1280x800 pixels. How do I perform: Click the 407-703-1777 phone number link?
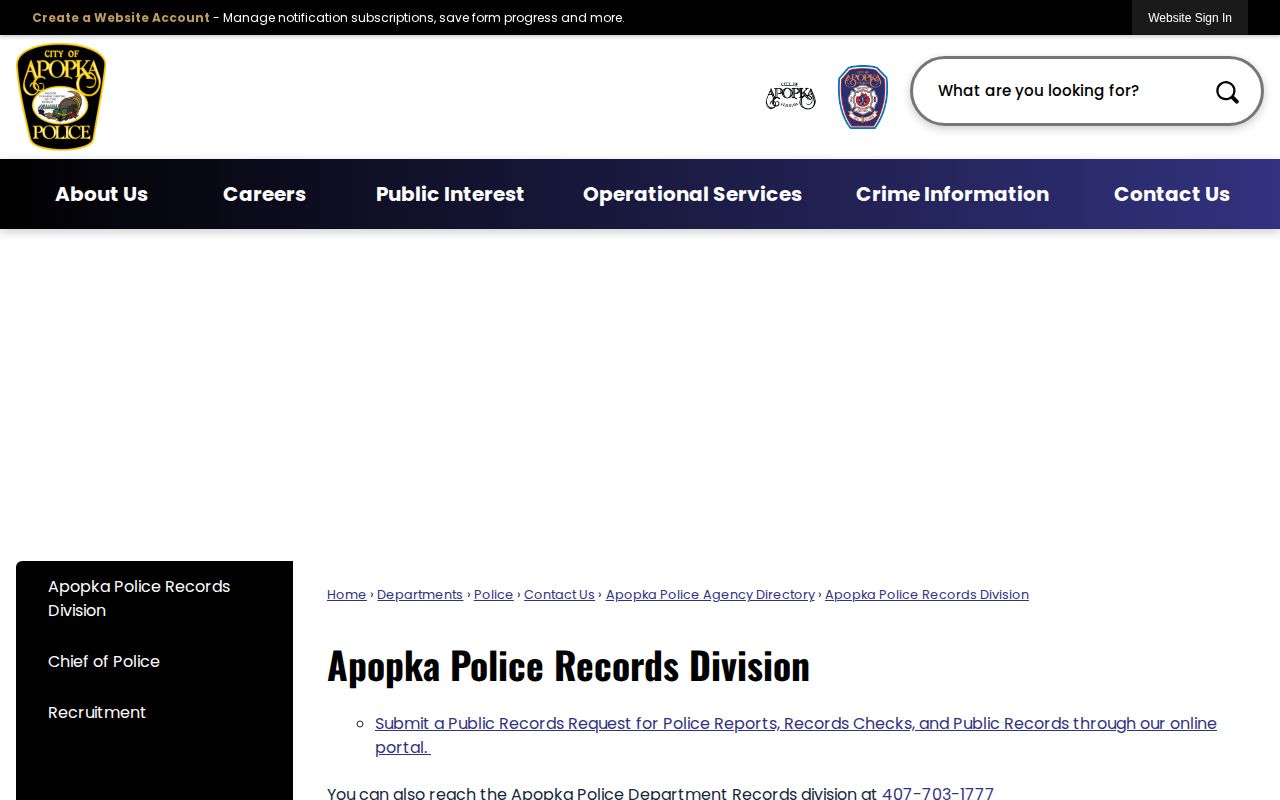[x=938, y=793]
